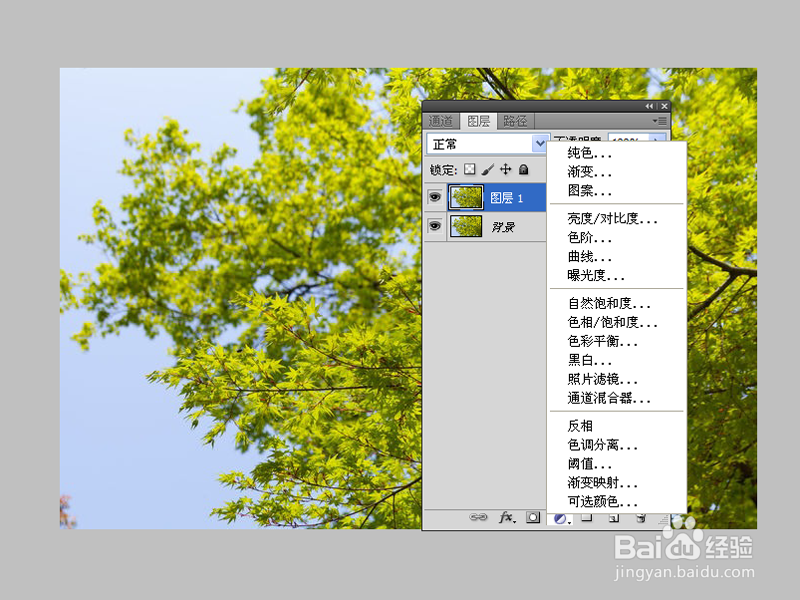Choose 渐变... from the menu
Image resolution: width=800 pixels, height=600 pixels.
tap(589, 171)
